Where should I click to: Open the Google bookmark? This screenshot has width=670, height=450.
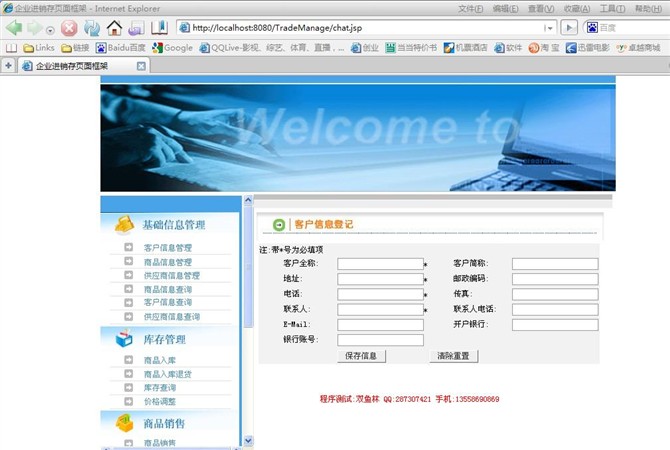pos(173,48)
